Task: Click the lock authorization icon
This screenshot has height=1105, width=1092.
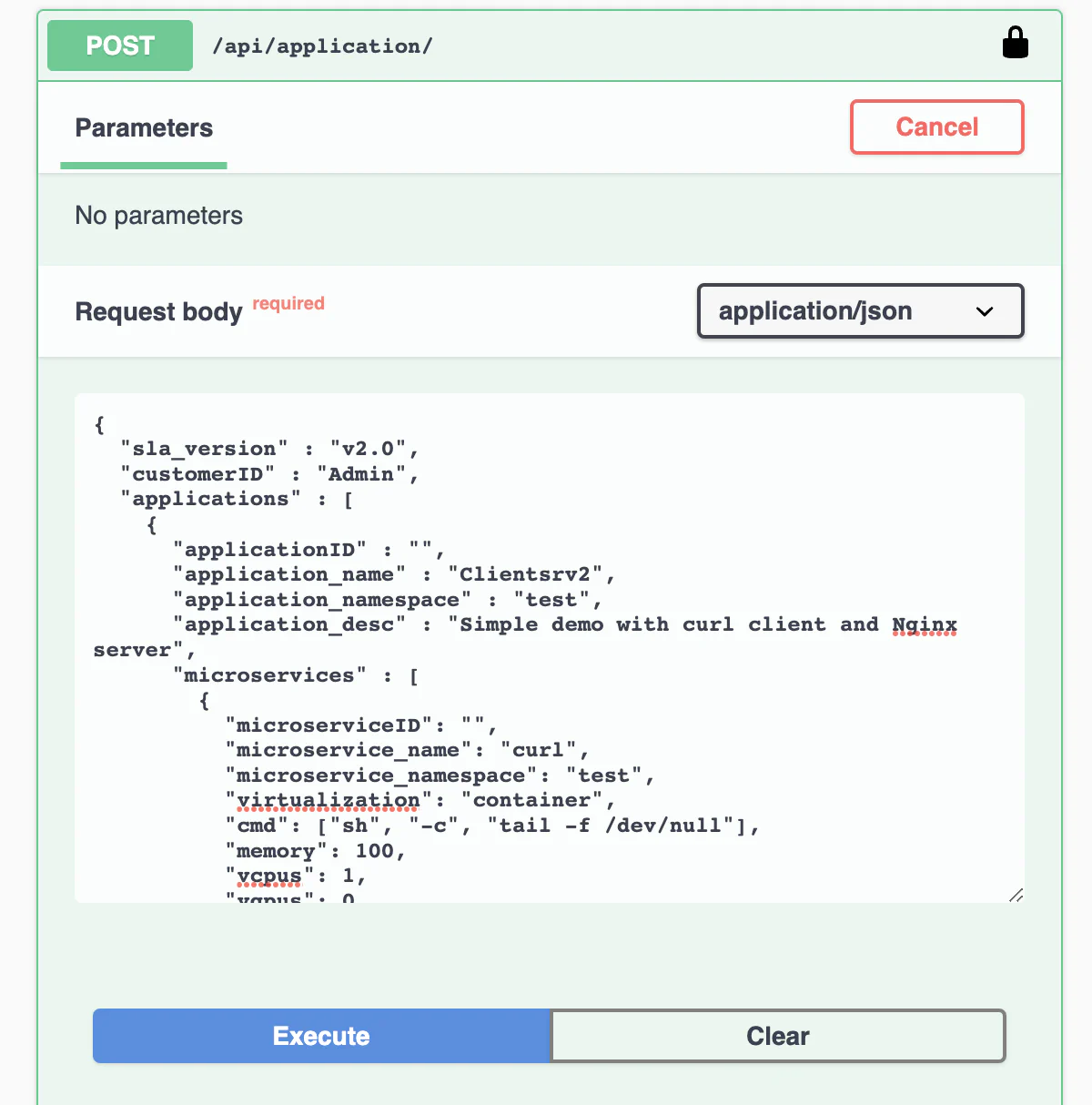Action: [x=1015, y=43]
